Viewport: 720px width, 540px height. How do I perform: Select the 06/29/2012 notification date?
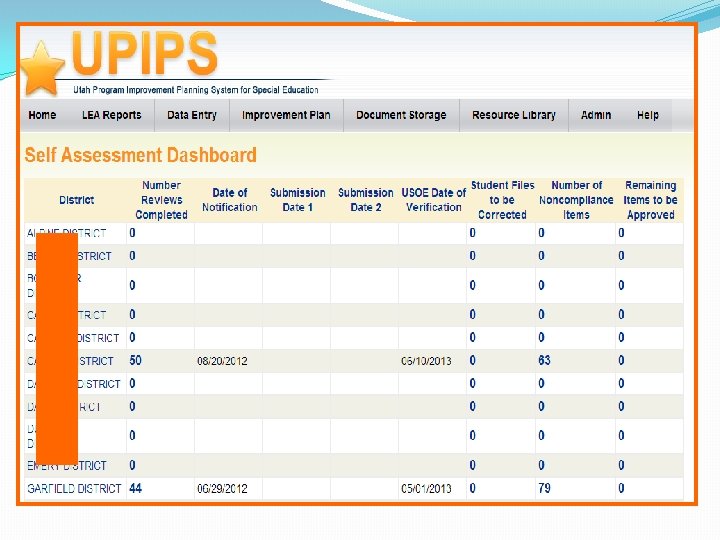[222, 489]
